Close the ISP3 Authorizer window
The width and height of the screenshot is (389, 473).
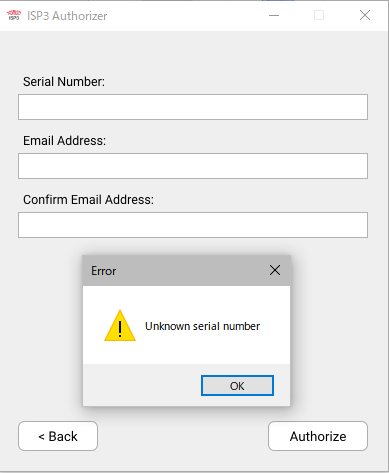point(365,15)
